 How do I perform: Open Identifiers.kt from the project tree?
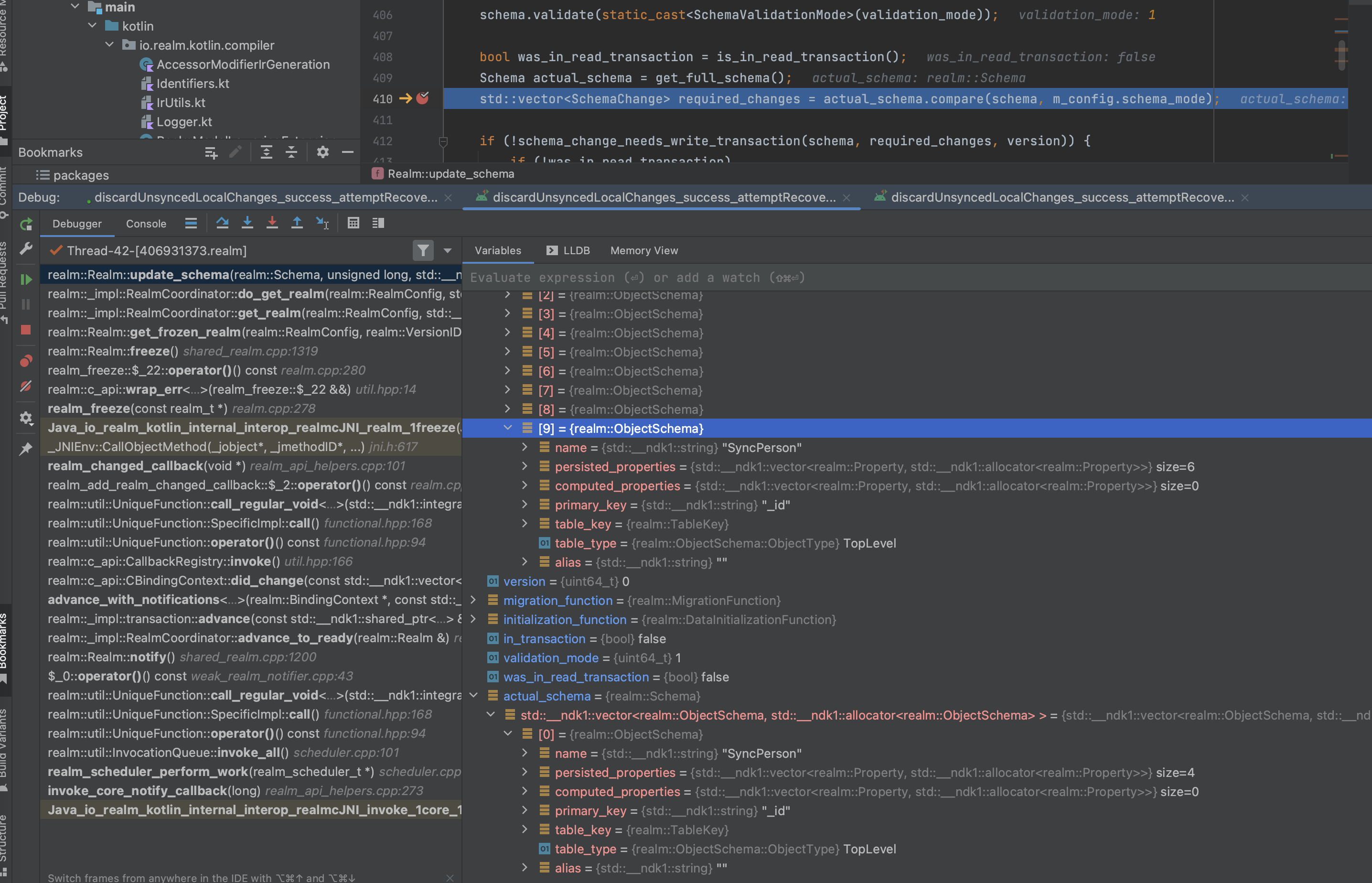coord(192,83)
